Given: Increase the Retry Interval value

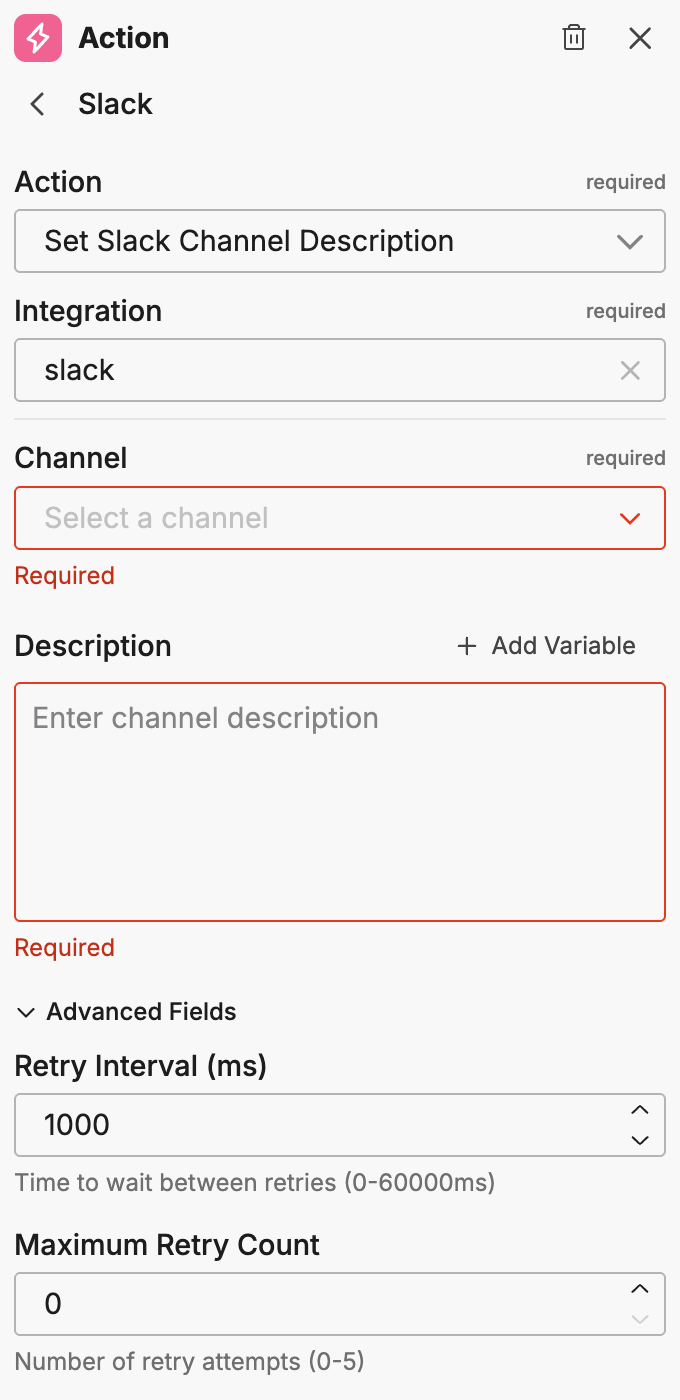Looking at the screenshot, I should [x=640, y=1110].
